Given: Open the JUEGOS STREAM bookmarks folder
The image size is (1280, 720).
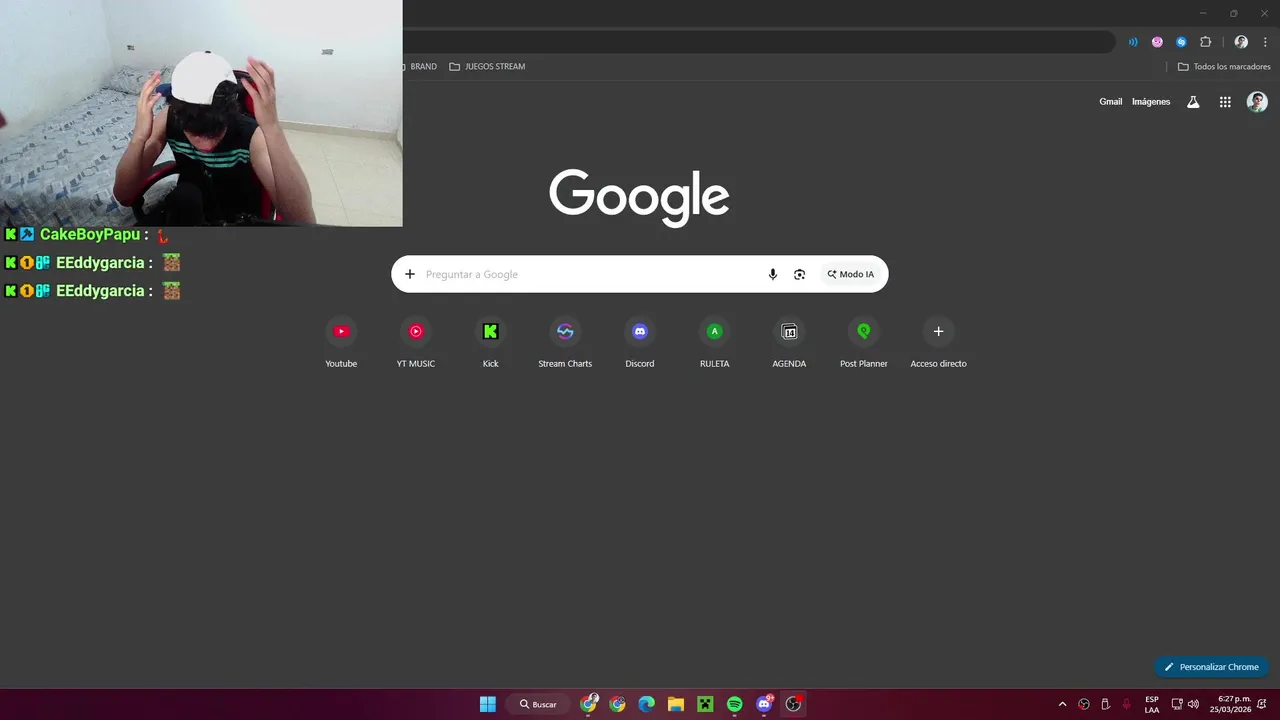Looking at the screenshot, I should coord(487,67).
